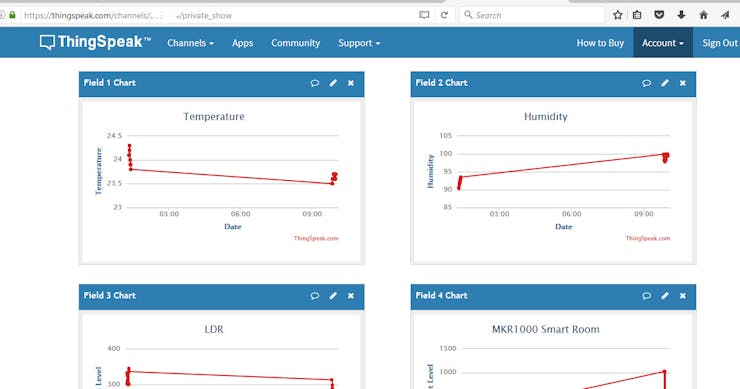The image size is (740, 389).
Task: Reload the page with the refresh icon
Action: (x=444, y=15)
